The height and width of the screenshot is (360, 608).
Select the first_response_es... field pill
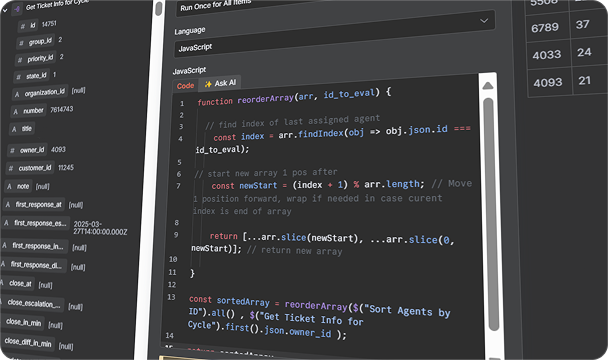point(36,223)
